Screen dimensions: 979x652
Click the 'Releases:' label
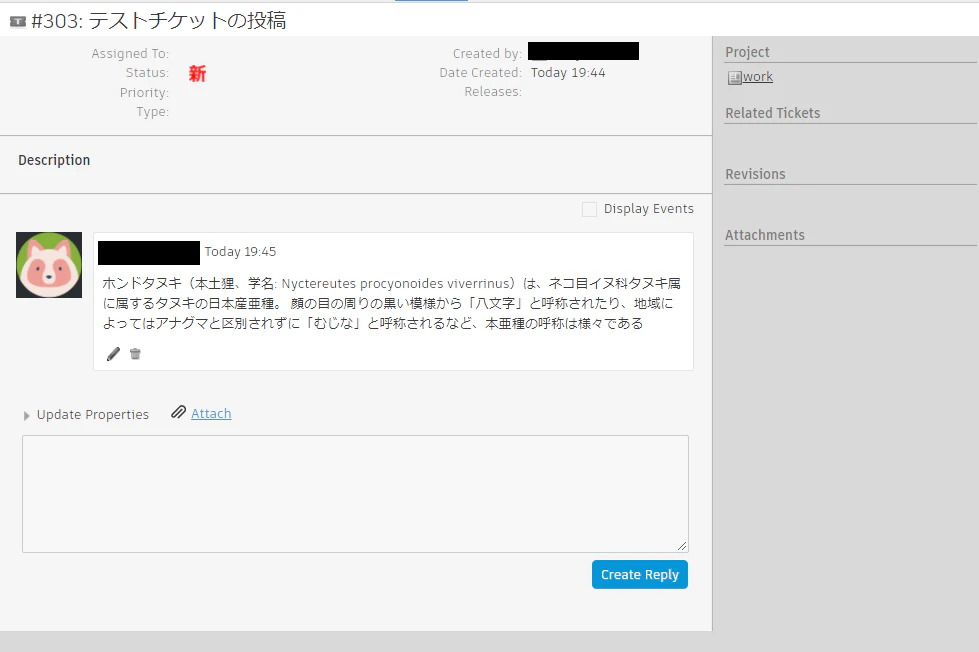[493, 92]
